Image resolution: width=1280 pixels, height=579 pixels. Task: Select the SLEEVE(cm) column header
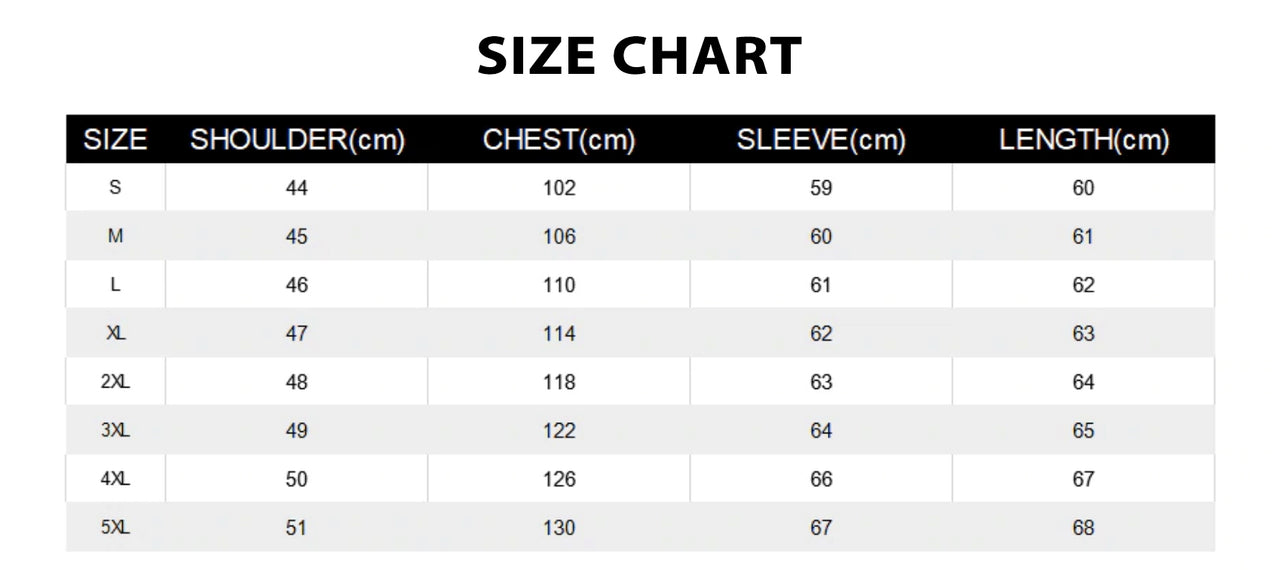point(821,140)
